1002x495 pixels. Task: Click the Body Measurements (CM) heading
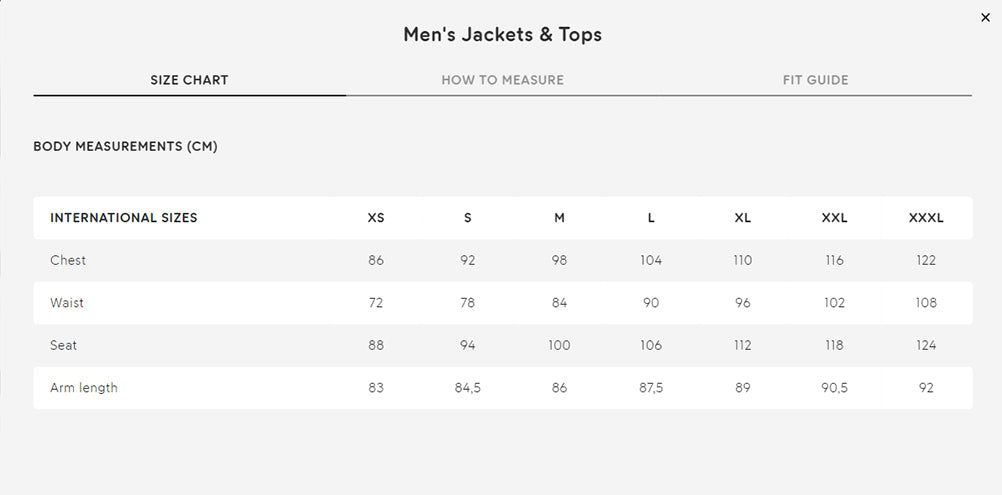point(125,146)
